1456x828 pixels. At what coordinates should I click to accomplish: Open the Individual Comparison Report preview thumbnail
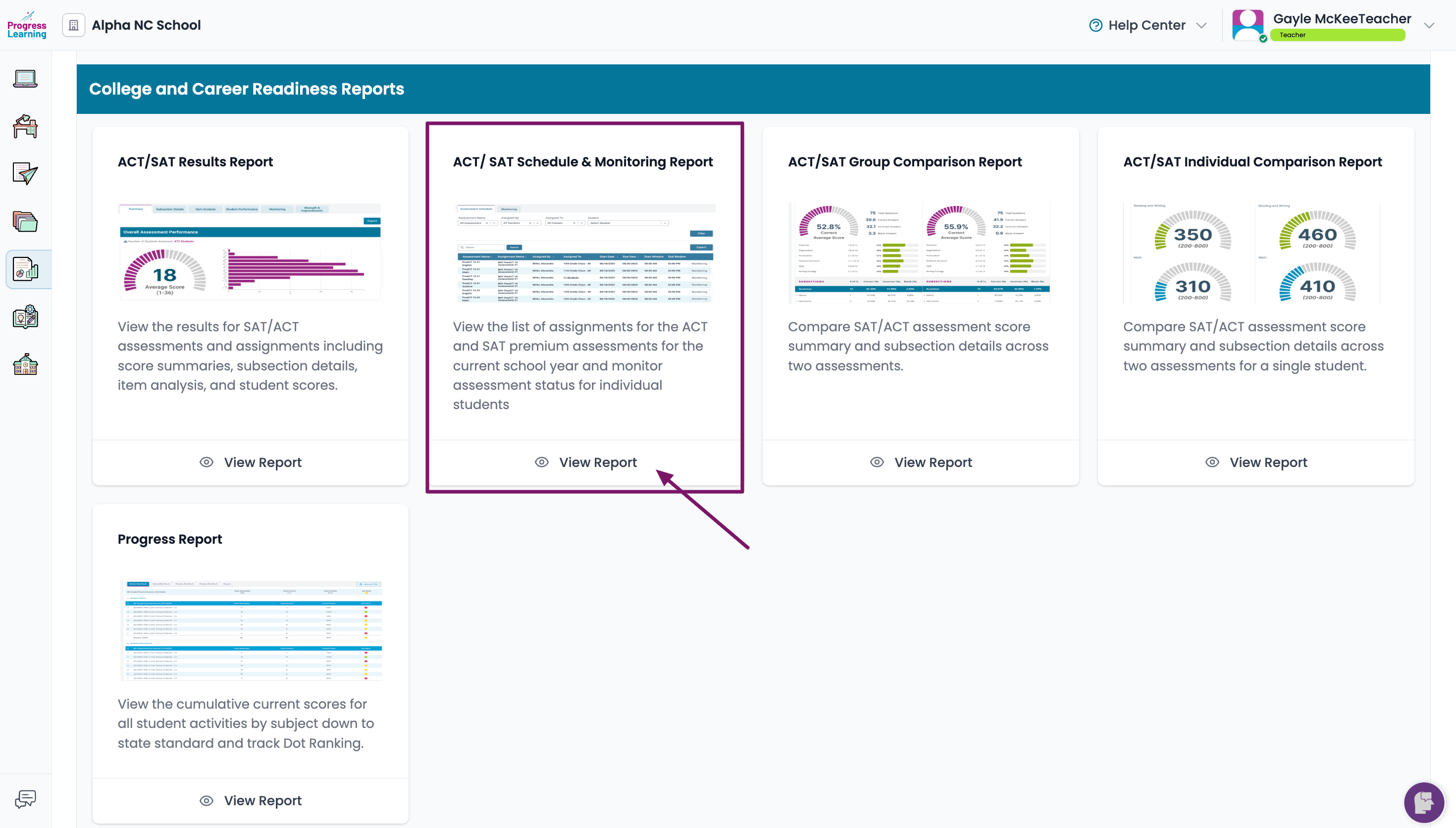tap(1252, 253)
